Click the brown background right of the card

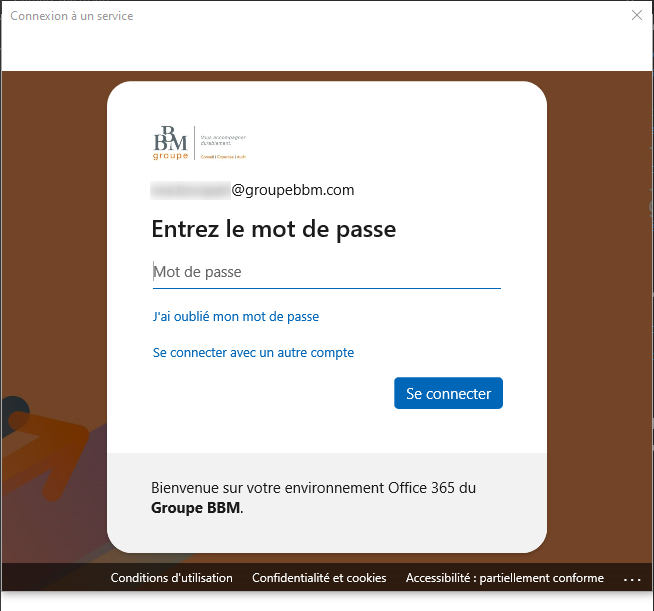(598, 300)
